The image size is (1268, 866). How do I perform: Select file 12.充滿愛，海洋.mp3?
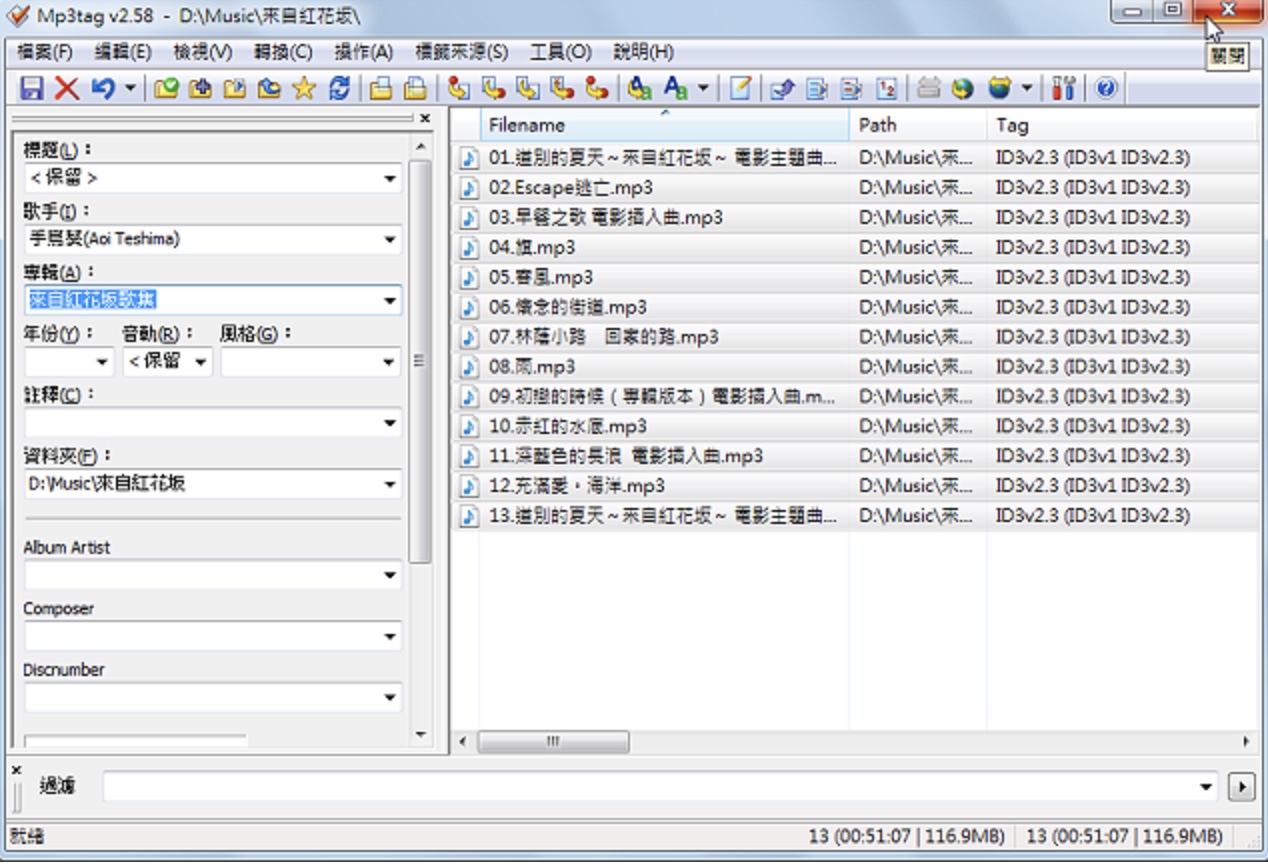point(576,487)
